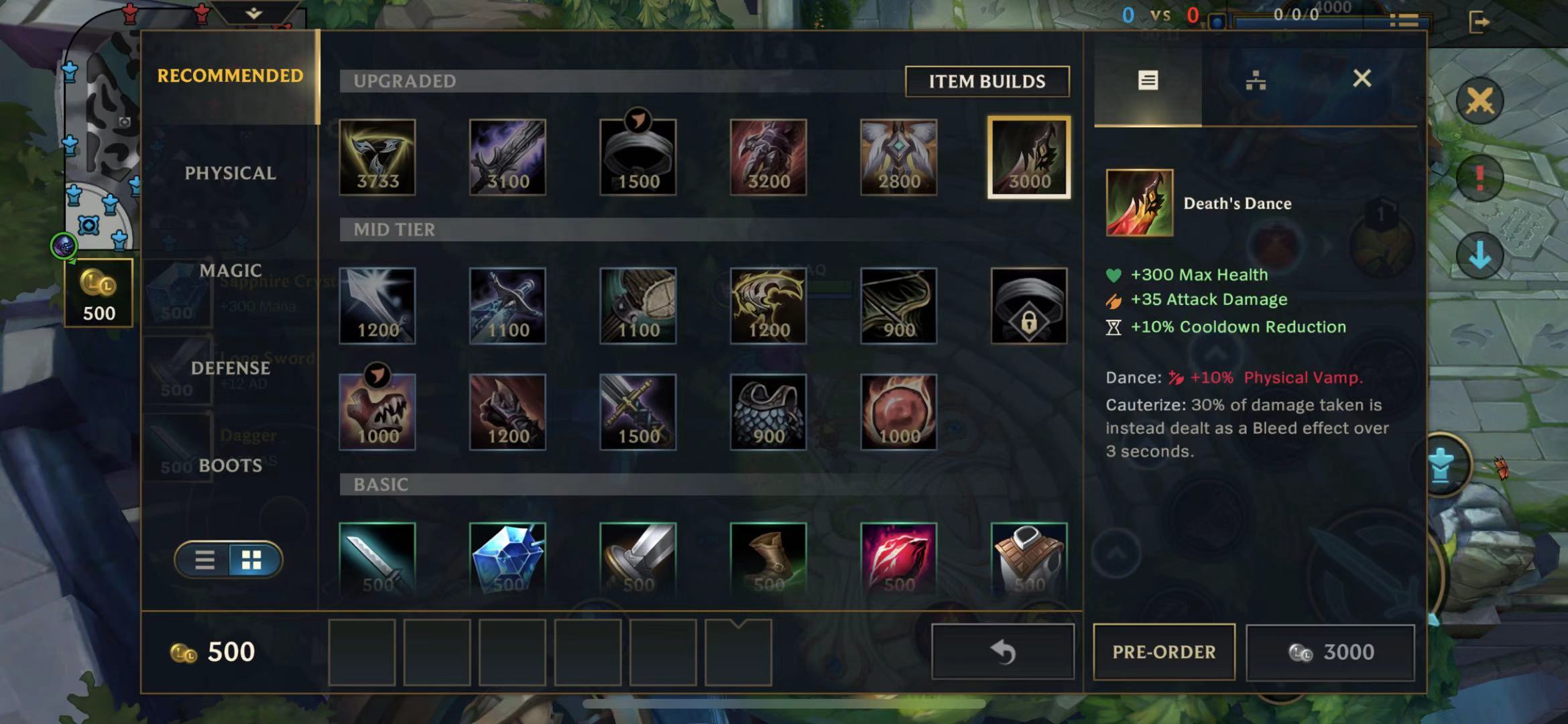This screenshot has width=1568, height=724.
Task: Open the Defense items tab
Action: click(230, 368)
